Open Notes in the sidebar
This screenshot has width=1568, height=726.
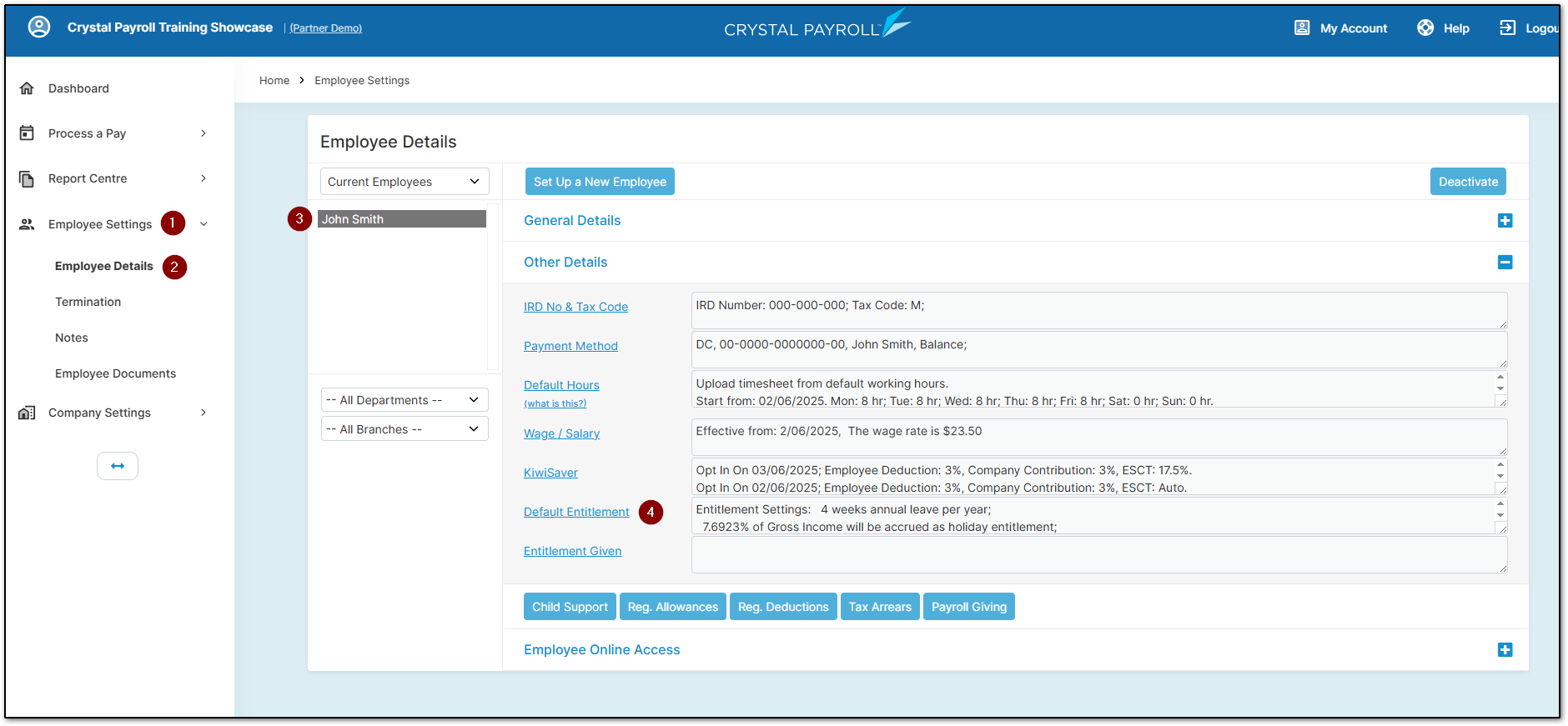coord(72,338)
